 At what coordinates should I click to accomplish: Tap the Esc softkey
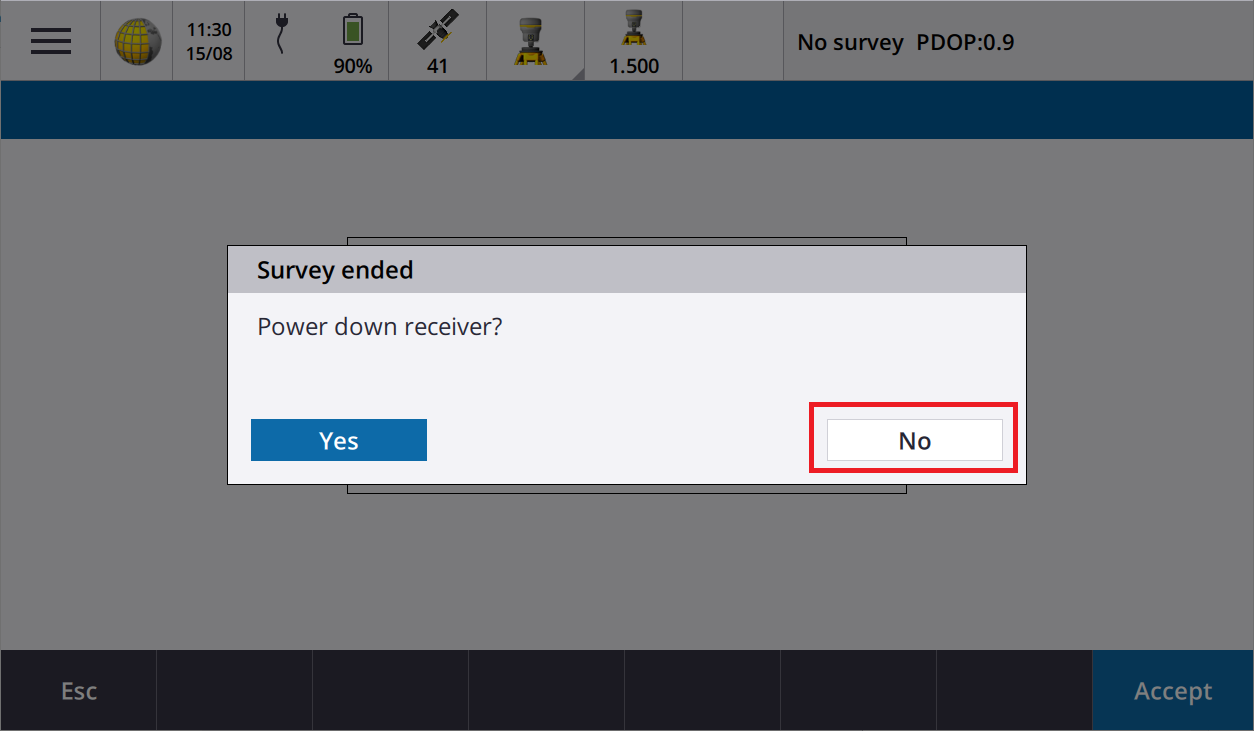(x=79, y=691)
